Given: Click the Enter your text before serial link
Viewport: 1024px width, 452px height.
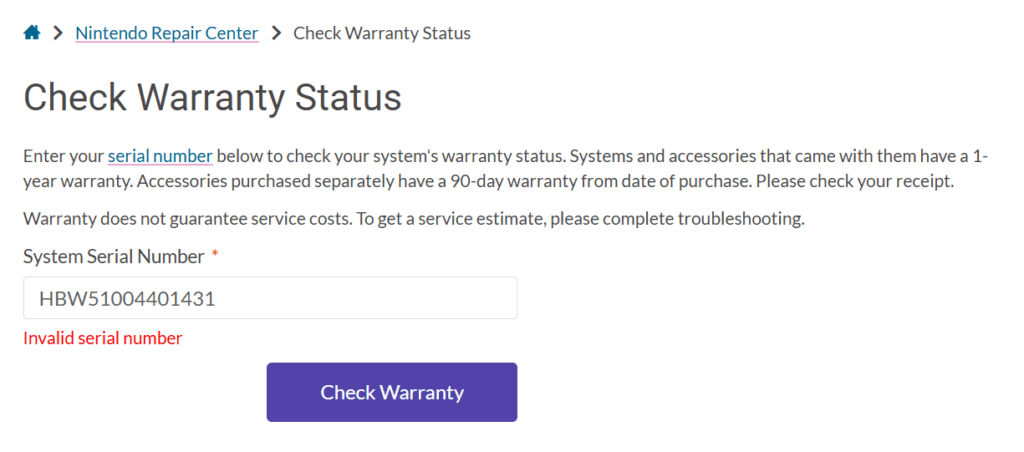Looking at the screenshot, I should 64,157.
